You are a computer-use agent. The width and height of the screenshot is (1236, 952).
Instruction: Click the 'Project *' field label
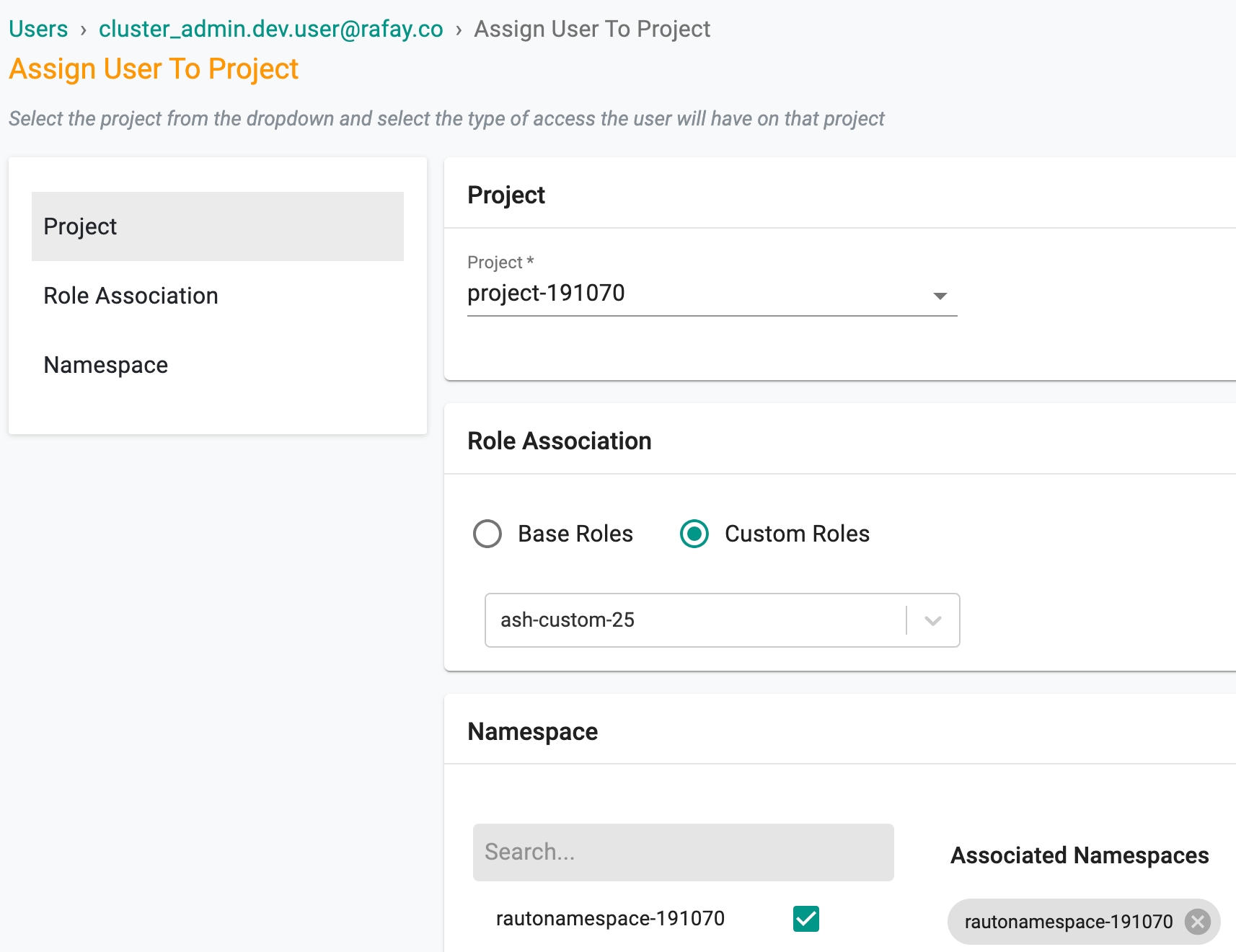coord(500,263)
